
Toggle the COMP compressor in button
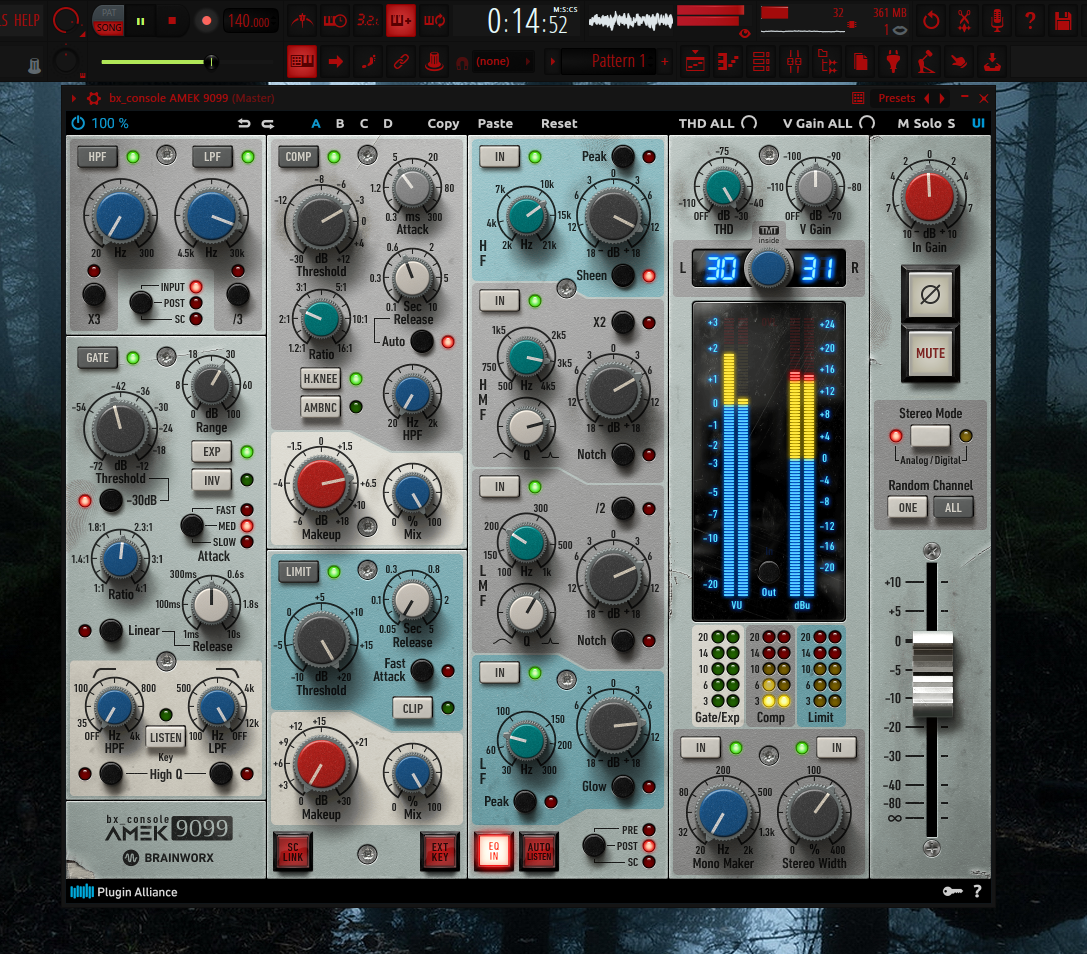pos(298,157)
